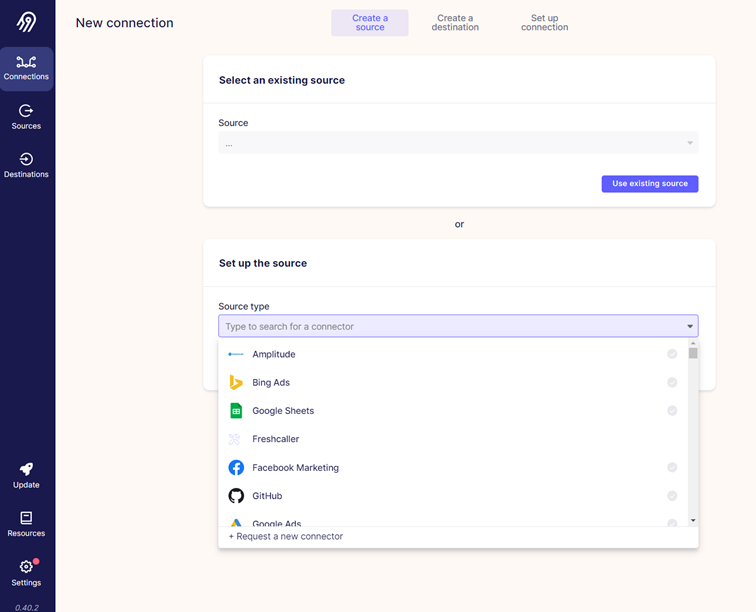
Task: Select the Amplitude connector
Action: click(x=273, y=354)
